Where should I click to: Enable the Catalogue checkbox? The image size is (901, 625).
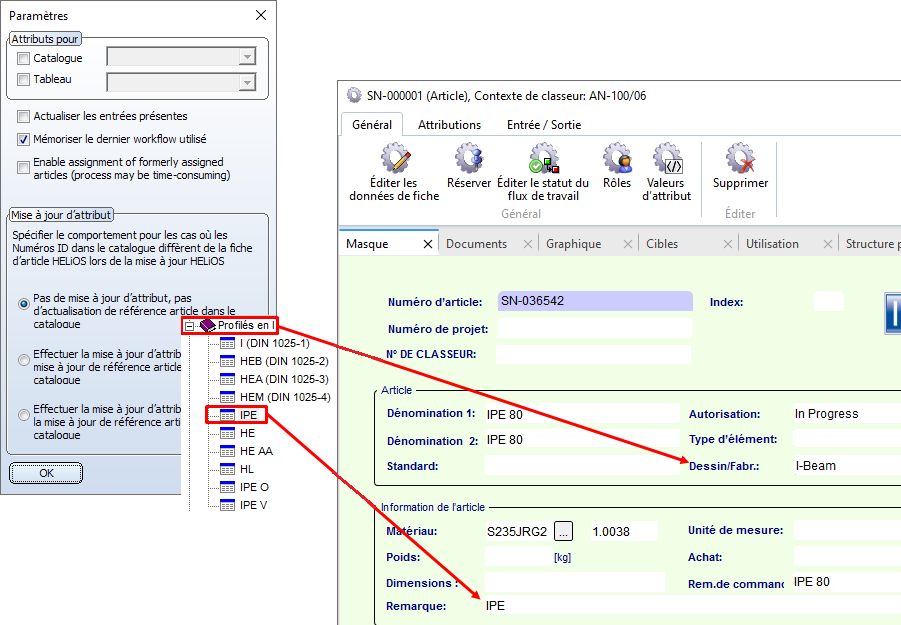point(24,58)
